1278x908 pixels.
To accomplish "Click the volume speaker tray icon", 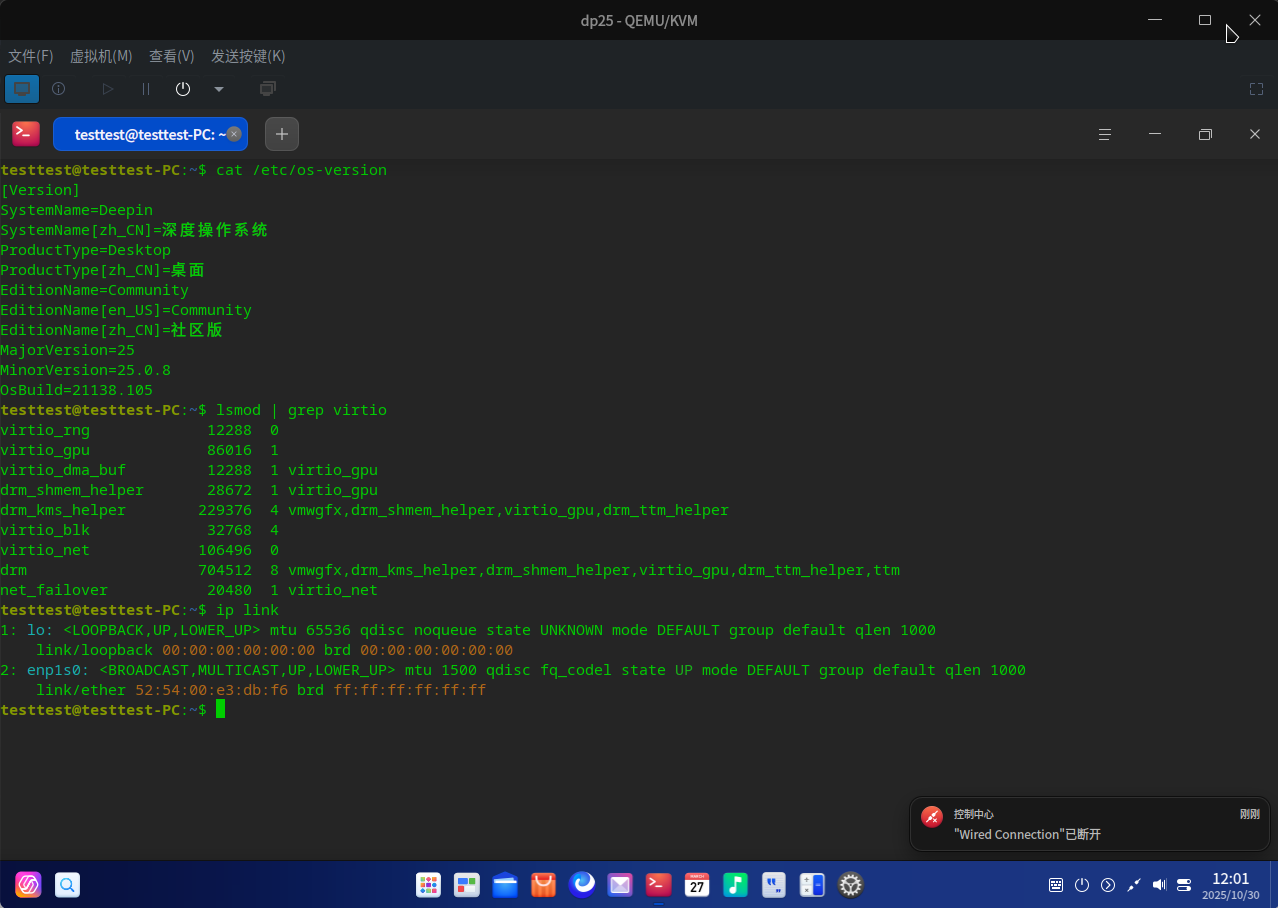I will [x=1160, y=885].
